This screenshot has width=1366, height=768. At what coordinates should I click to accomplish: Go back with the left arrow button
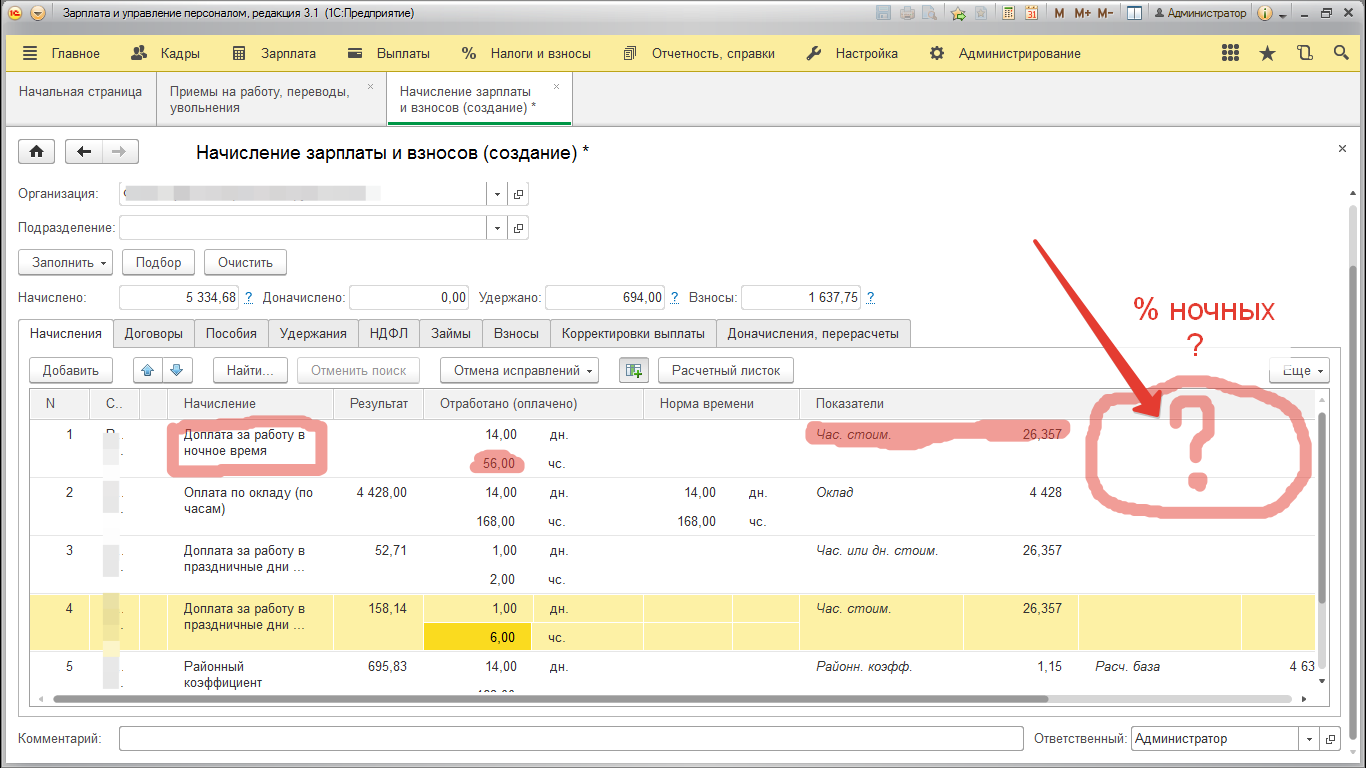tap(84, 151)
